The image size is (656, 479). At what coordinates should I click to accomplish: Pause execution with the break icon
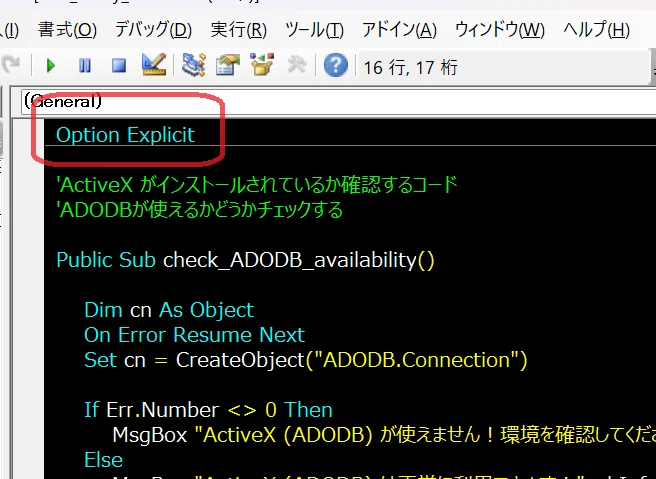pos(85,66)
